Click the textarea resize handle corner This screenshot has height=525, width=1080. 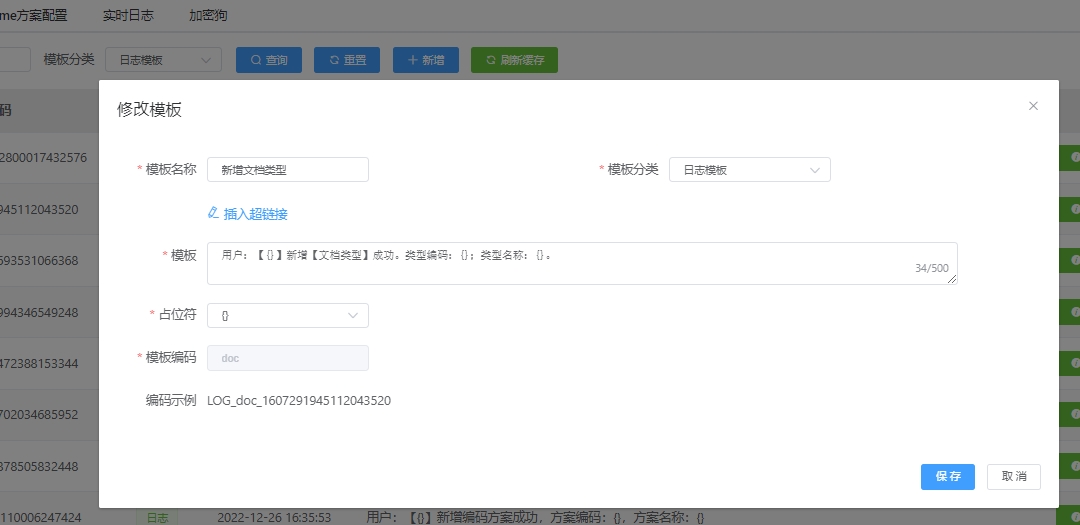pyautogui.click(x=952, y=279)
